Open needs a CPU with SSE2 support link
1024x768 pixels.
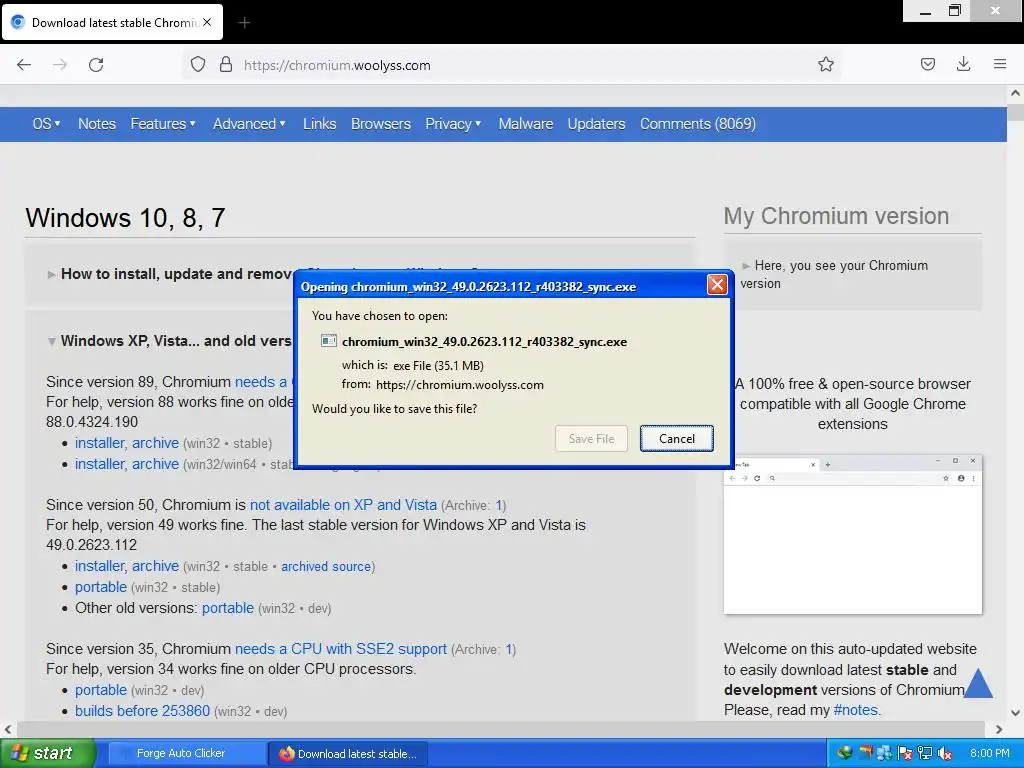pos(340,649)
